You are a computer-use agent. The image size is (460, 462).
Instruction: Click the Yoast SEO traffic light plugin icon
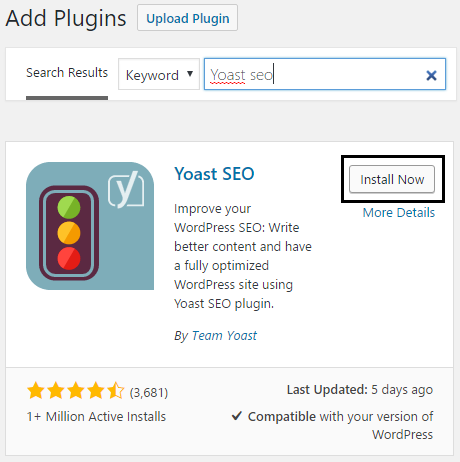[x=90, y=226]
